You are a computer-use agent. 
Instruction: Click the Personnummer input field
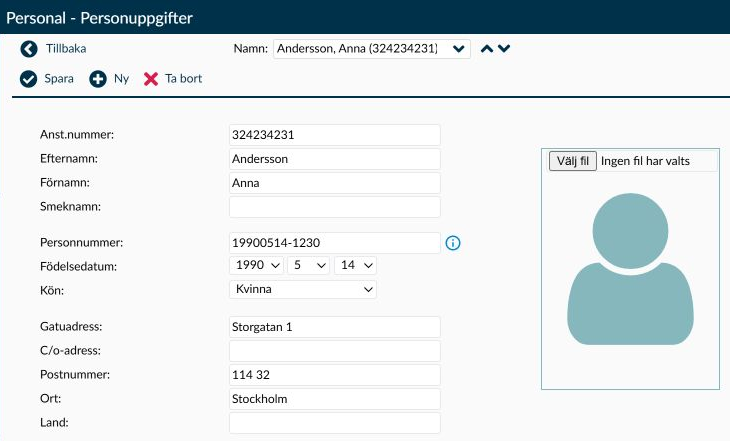tap(335, 243)
